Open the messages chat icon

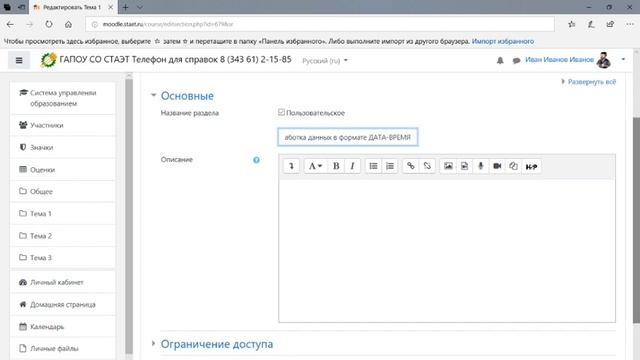[516, 60]
